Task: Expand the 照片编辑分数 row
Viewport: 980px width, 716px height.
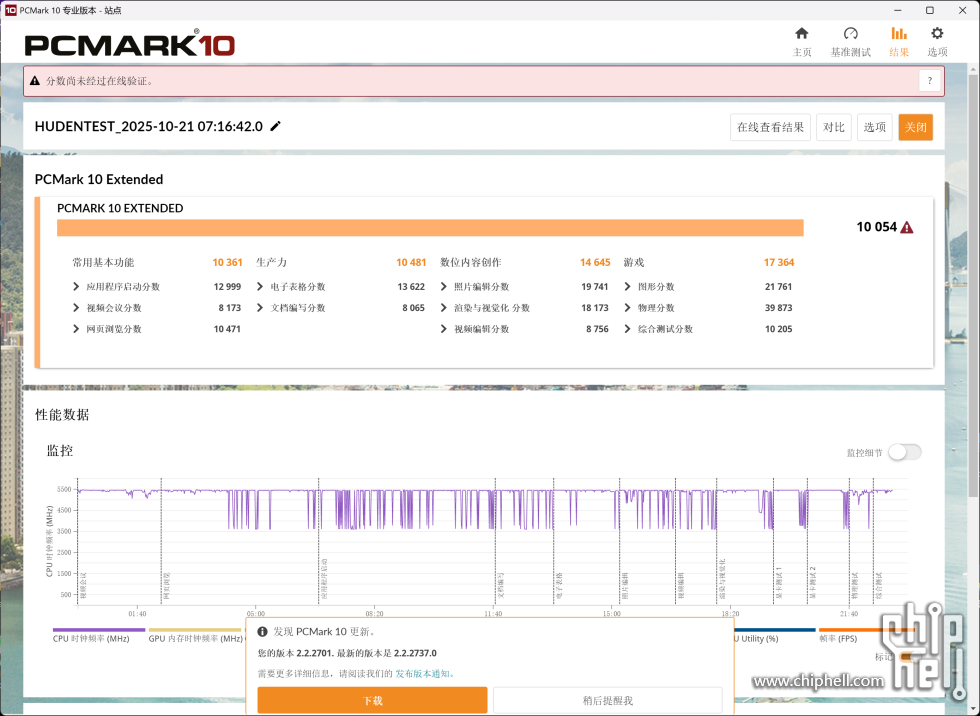Action: click(x=445, y=287)
